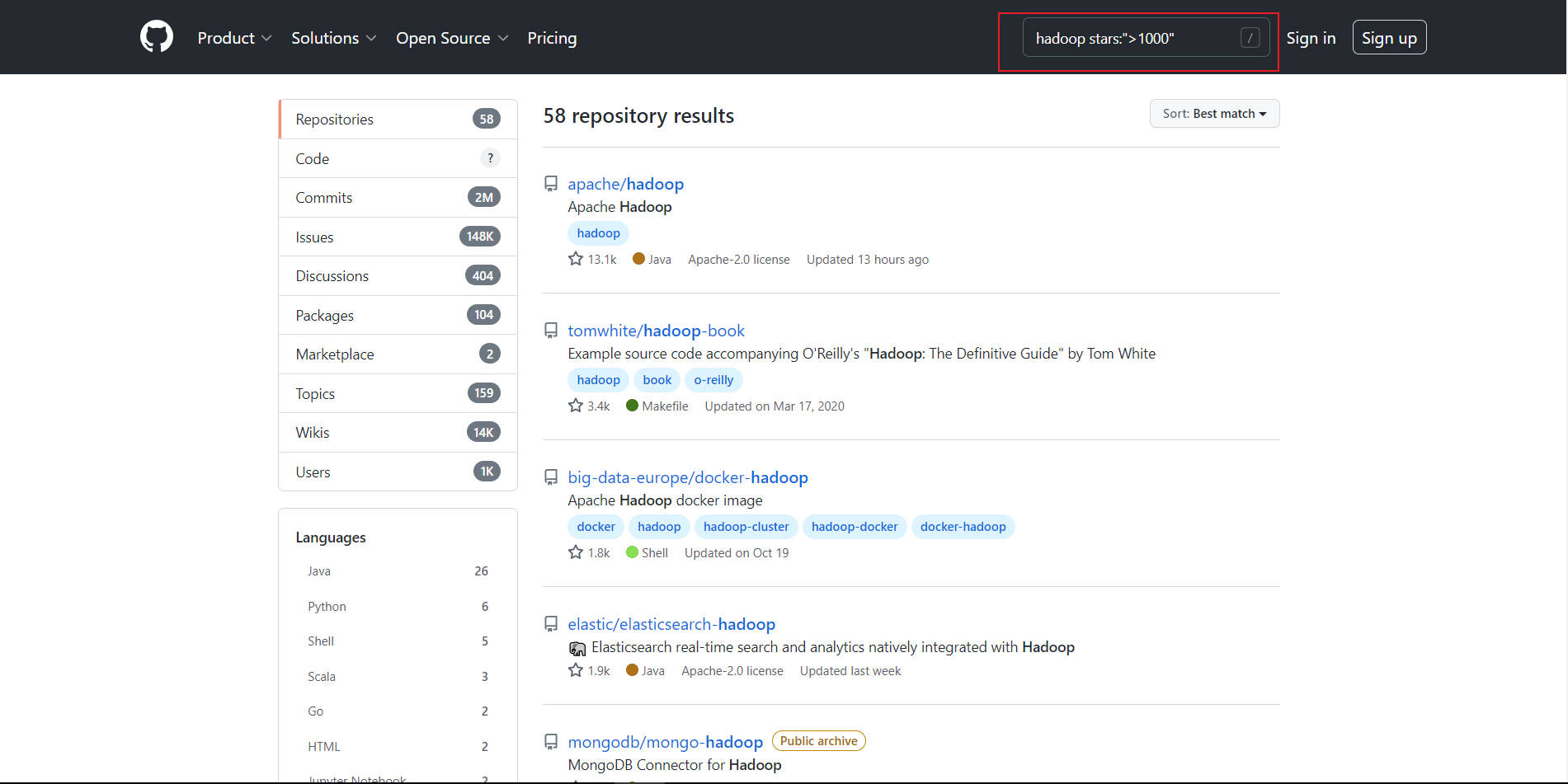1568x784 pixels.
Task: Click repo icon beside big-data-europe/docker-hadoop
Action: click(x=551, y=477)
